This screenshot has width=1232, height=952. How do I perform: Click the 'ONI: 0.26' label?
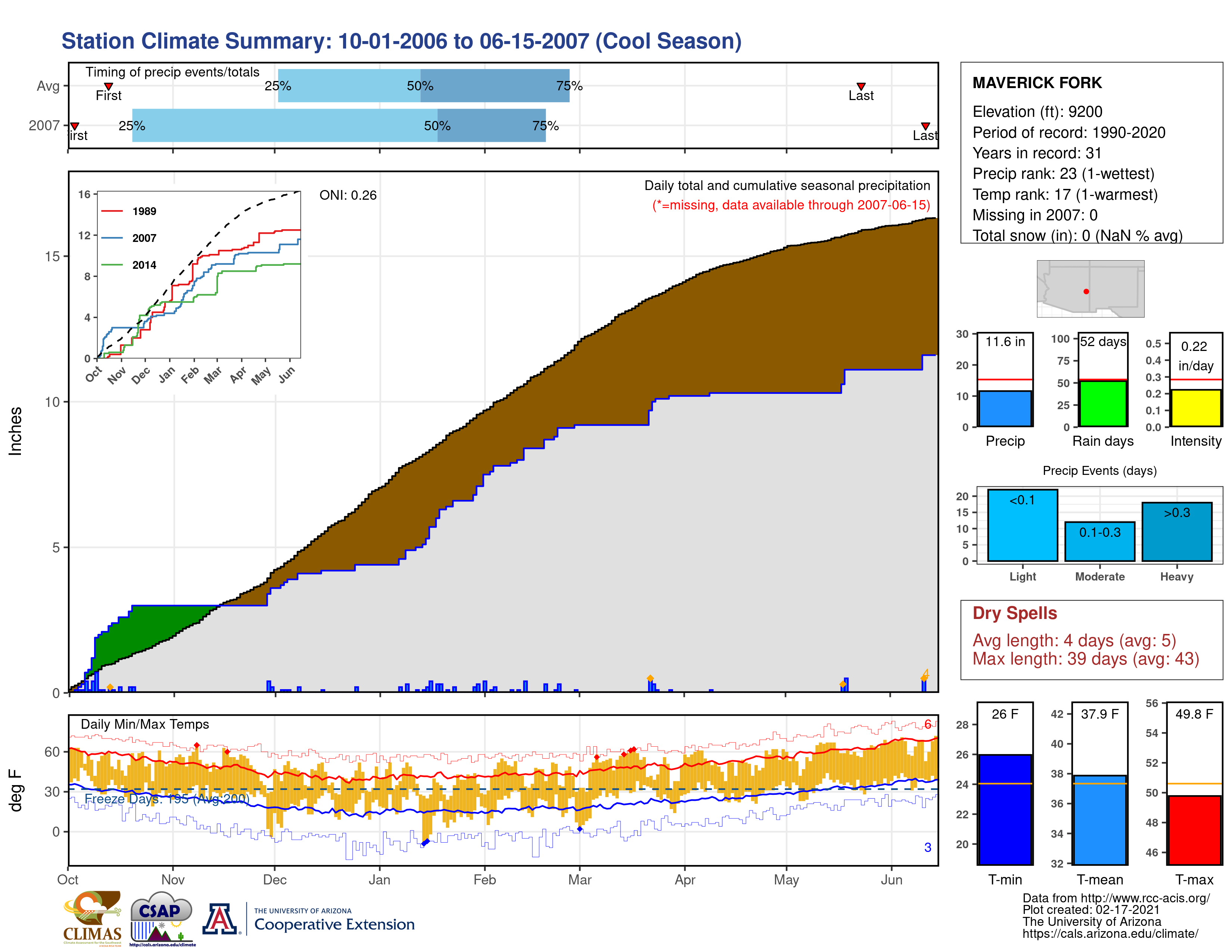click(348, 195)
